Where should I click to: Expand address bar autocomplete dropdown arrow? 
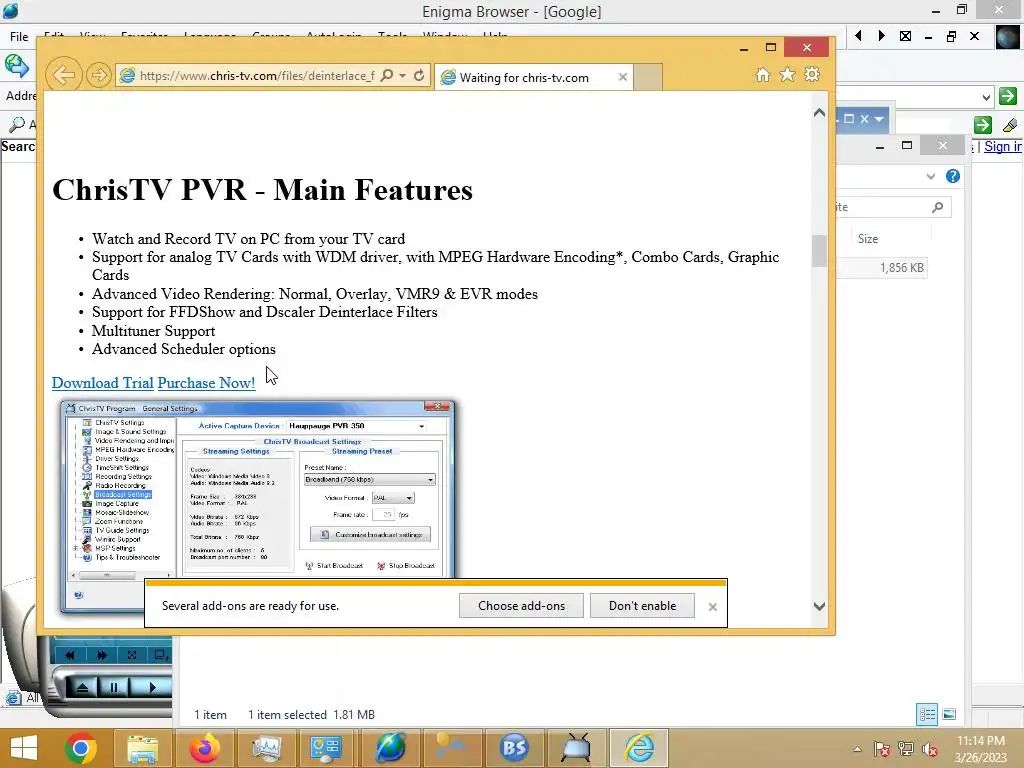[402, 76]
